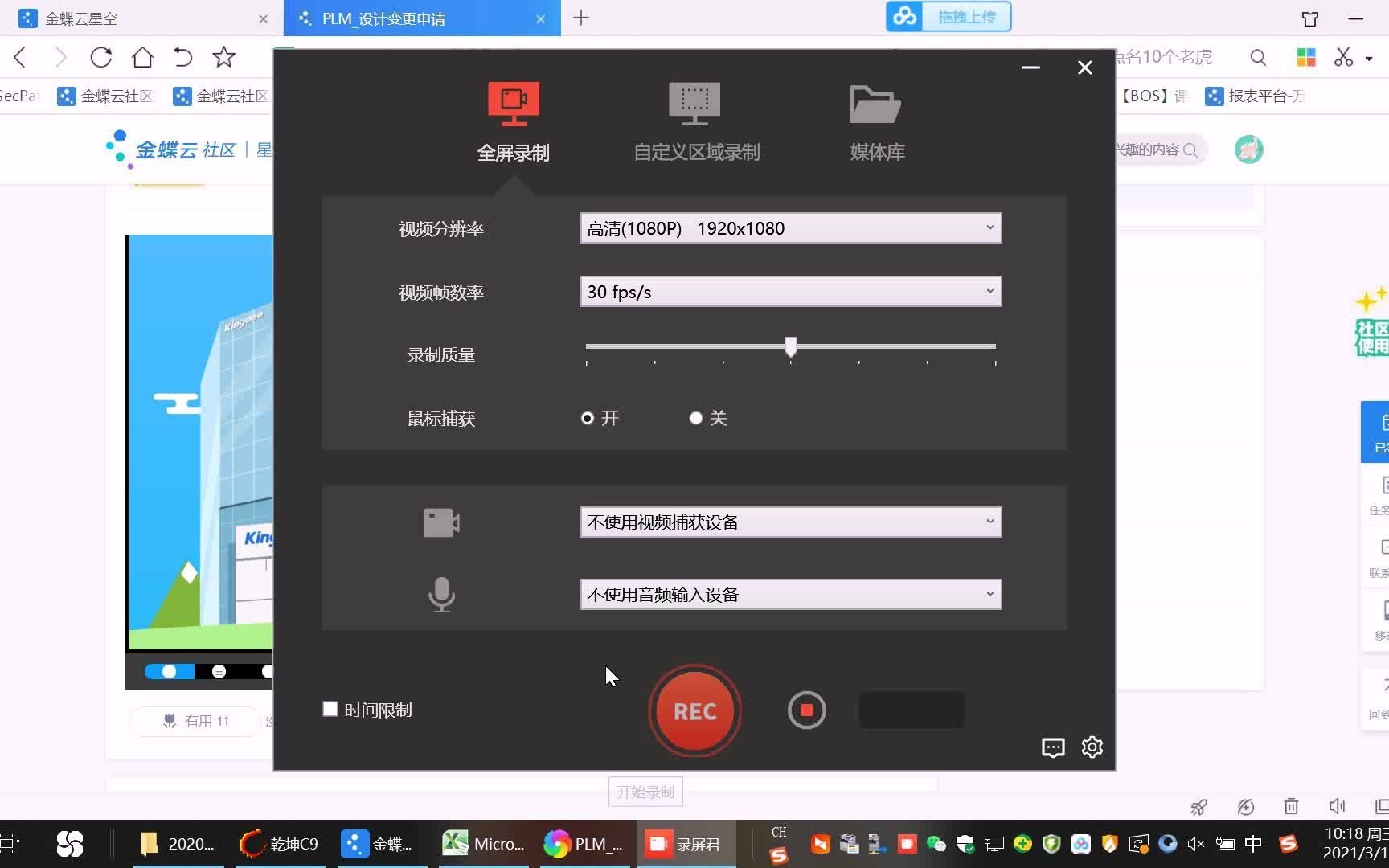Switch to 录屏君 in the taskbar
The width and height of the screenshot is (1389, 868).
[x=686, y=844]
